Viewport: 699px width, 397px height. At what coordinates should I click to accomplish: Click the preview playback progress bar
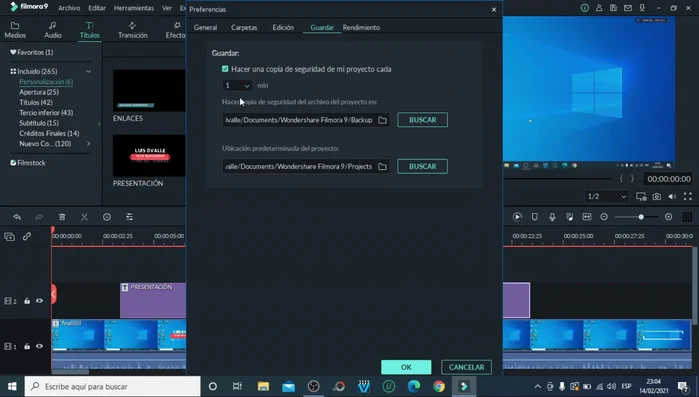(557, 179)
